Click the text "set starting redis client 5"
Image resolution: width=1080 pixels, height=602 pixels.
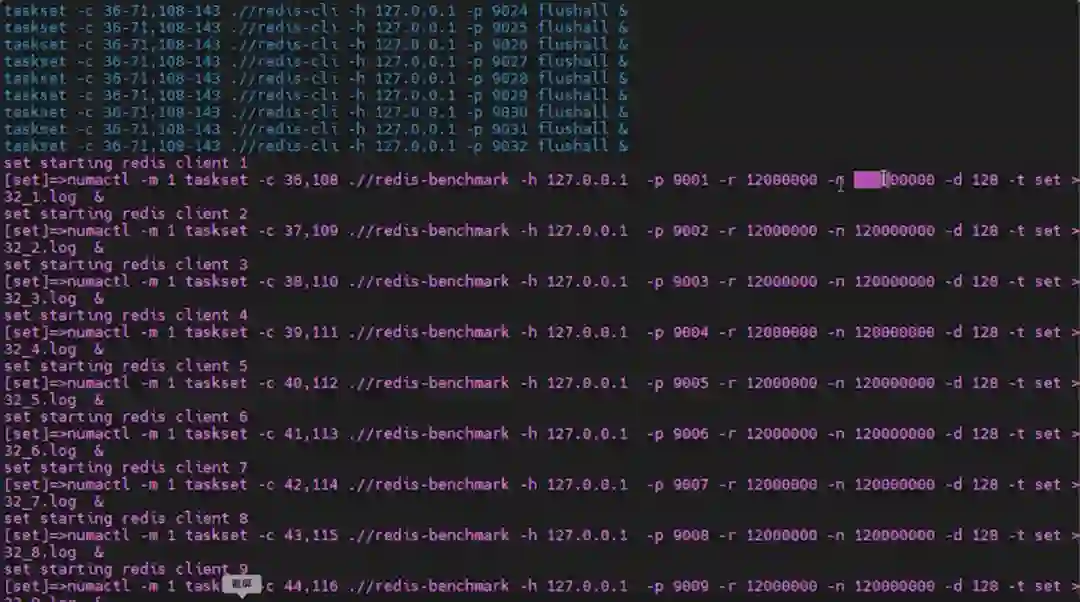coord(125,366)
